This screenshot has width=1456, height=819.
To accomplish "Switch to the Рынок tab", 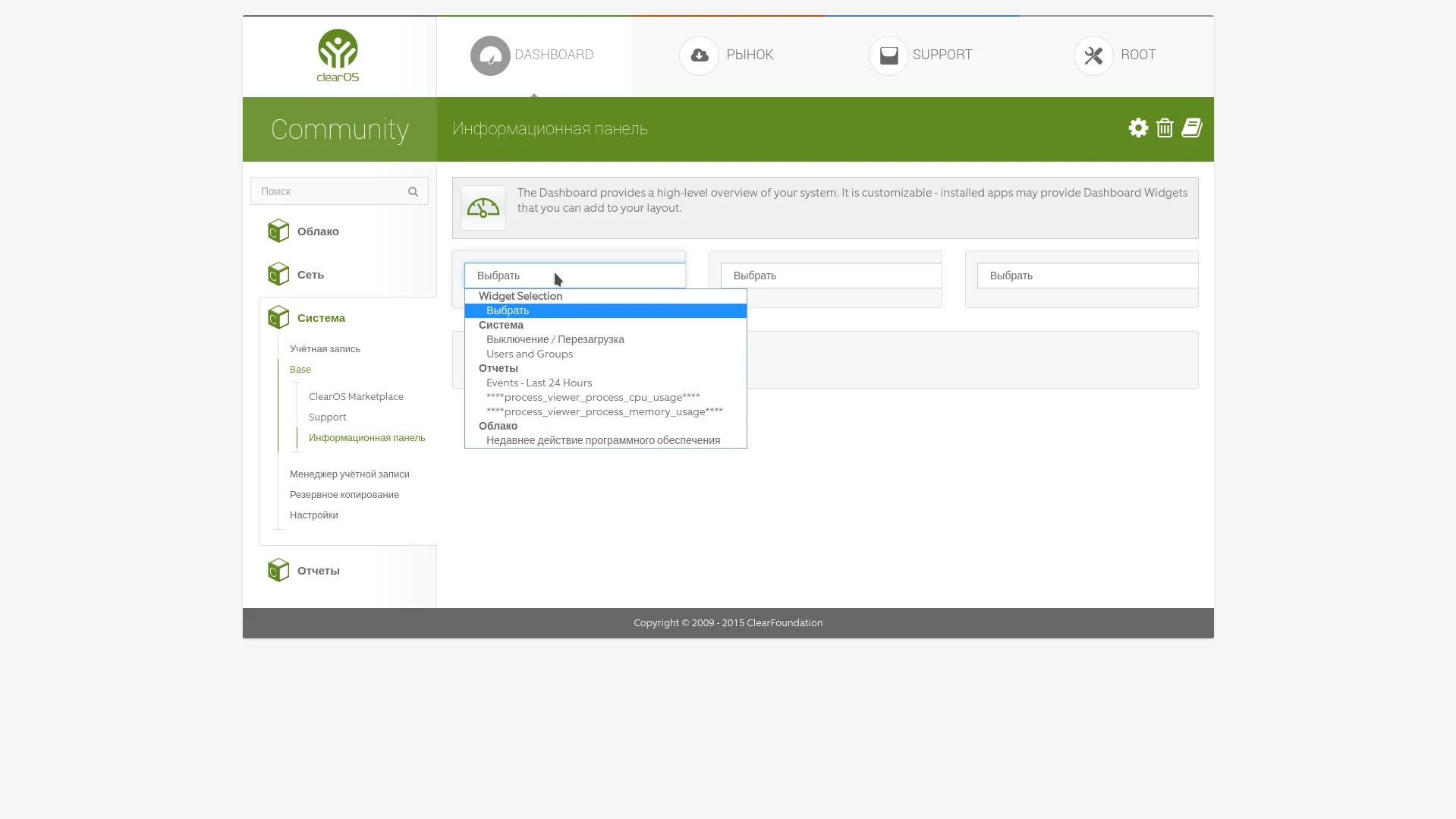I will [728, 55].
